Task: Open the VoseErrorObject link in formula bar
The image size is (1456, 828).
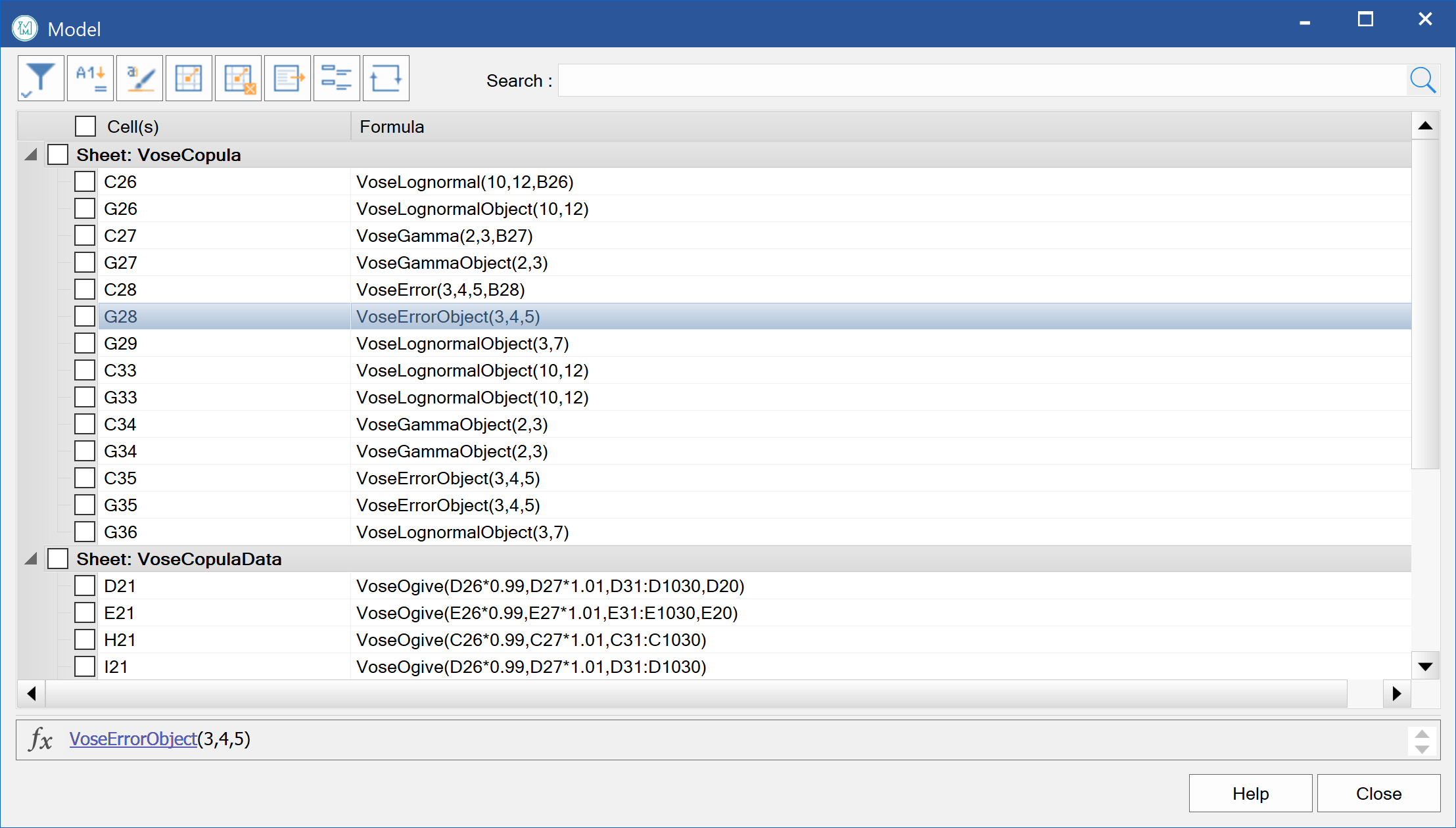Action: click(x=133, y=739)
